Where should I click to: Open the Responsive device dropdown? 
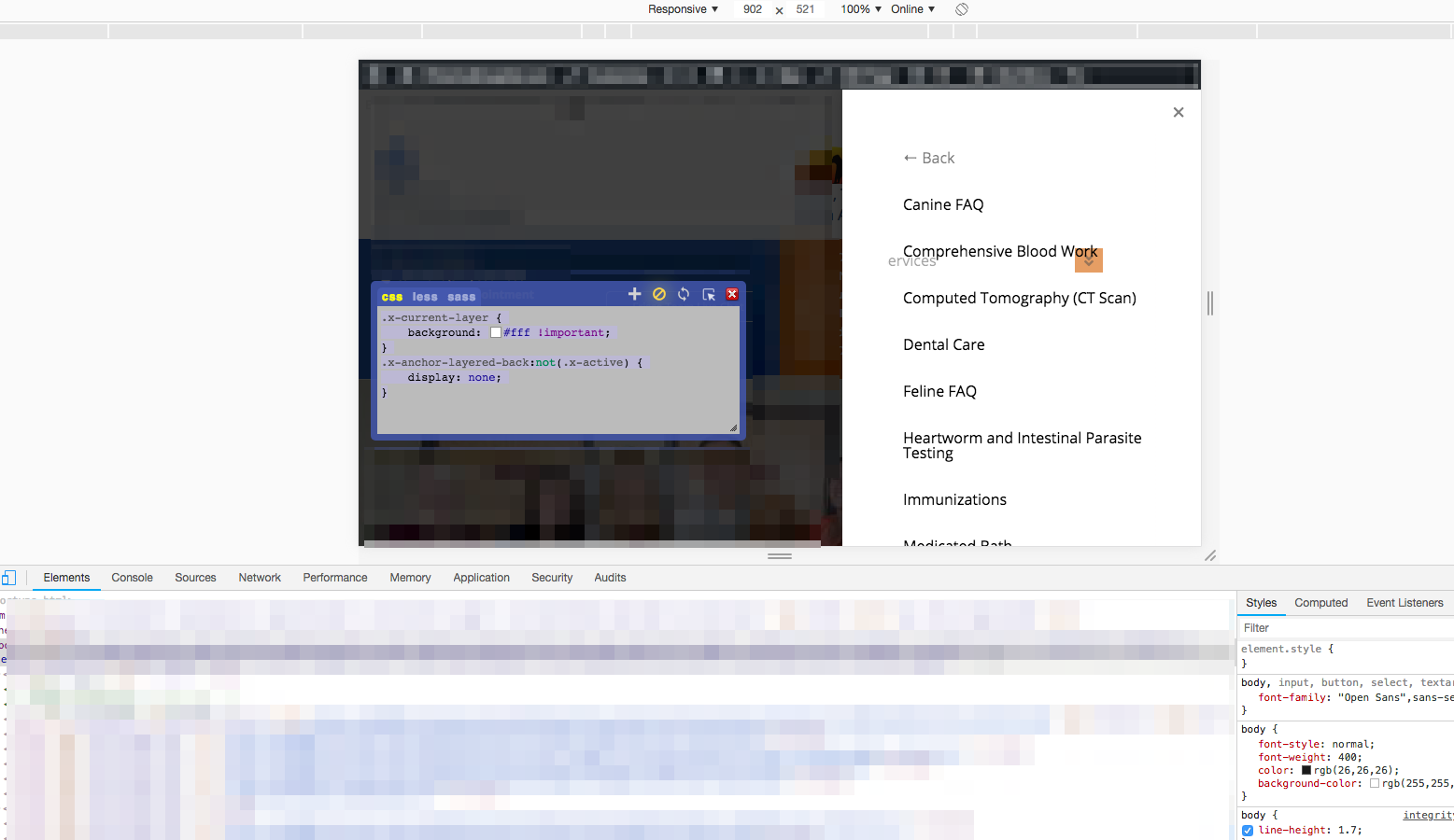[683, 9]
